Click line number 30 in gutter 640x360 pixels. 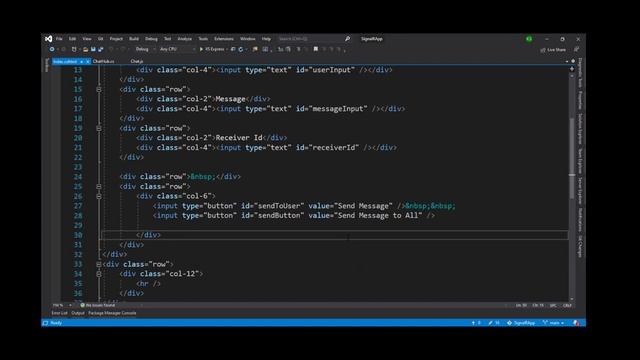[x=78, y=235]
